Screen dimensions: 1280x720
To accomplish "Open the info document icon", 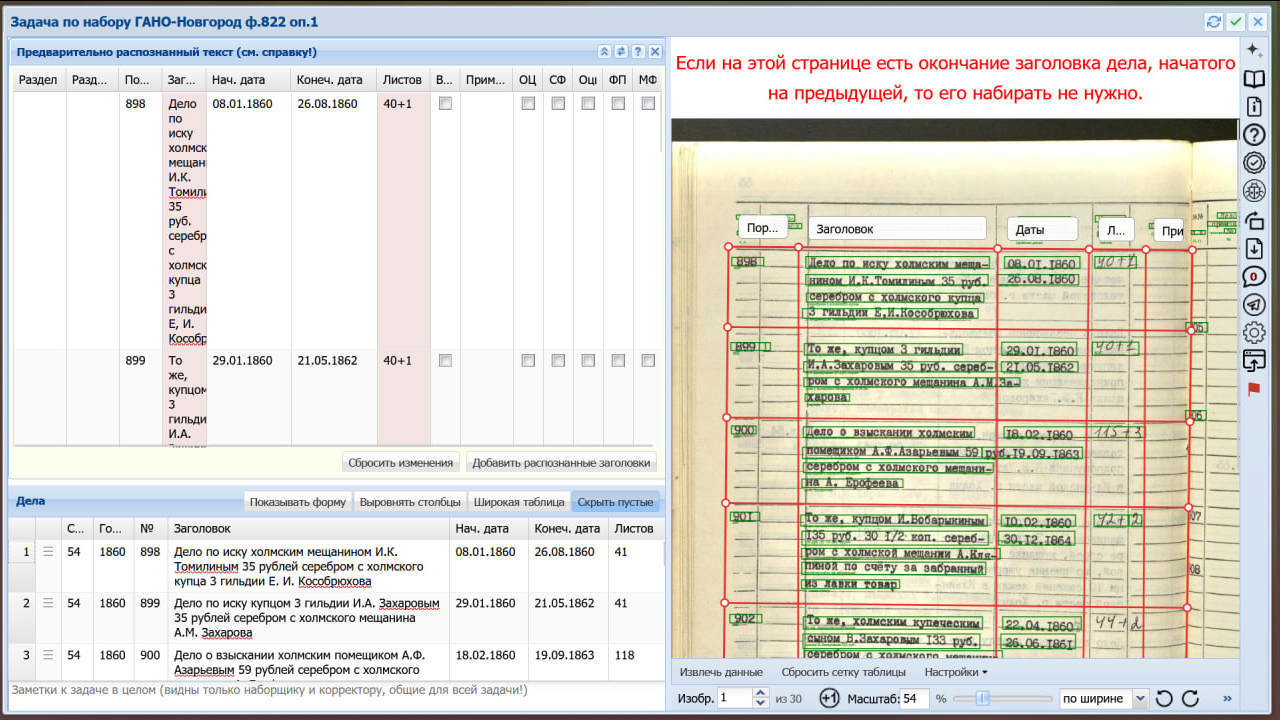I will tap(1254, 106).
